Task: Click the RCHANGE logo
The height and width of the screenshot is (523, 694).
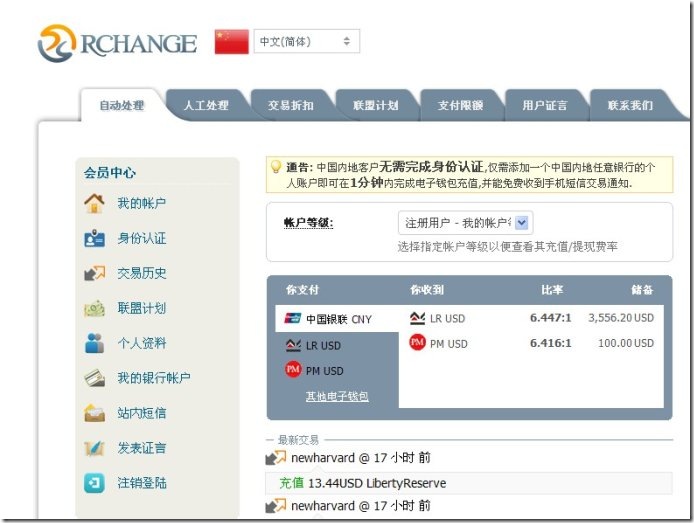Action: coord(117,43)
